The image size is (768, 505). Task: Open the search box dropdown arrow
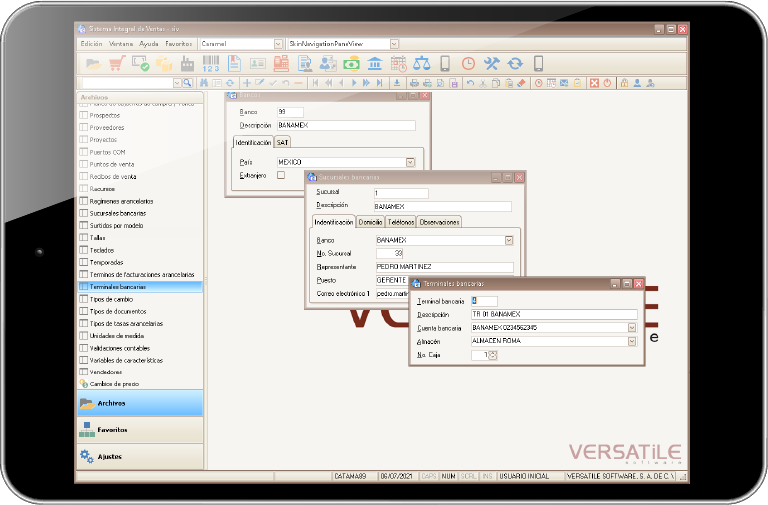(177, 83)
